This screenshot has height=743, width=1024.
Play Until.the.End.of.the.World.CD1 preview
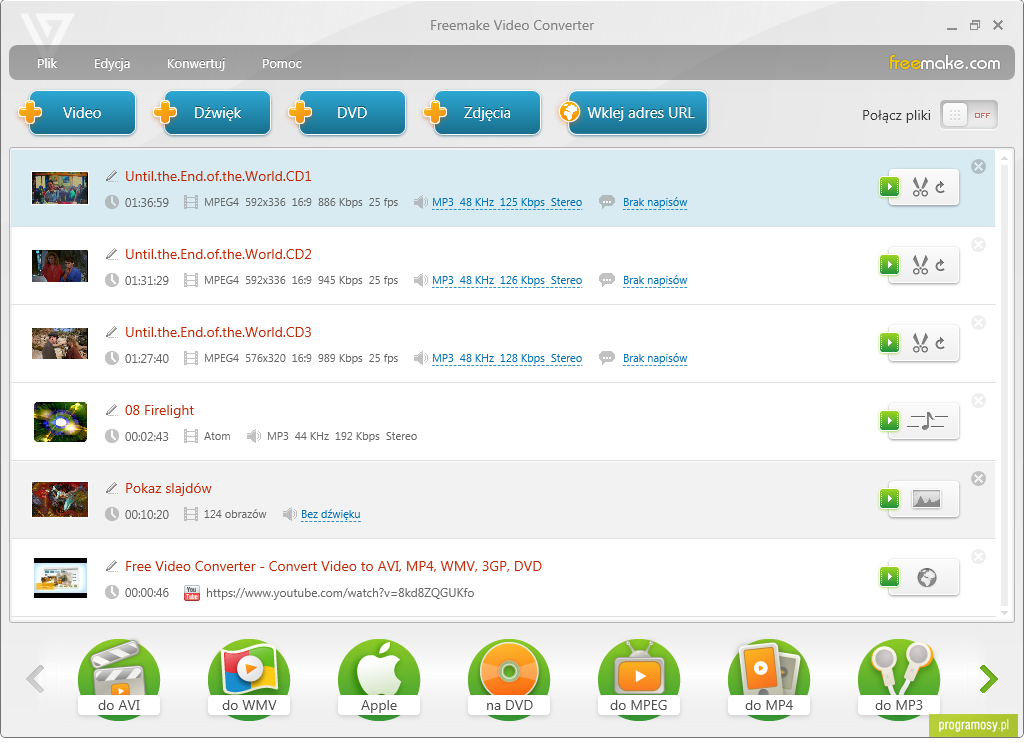click(889, 187)
